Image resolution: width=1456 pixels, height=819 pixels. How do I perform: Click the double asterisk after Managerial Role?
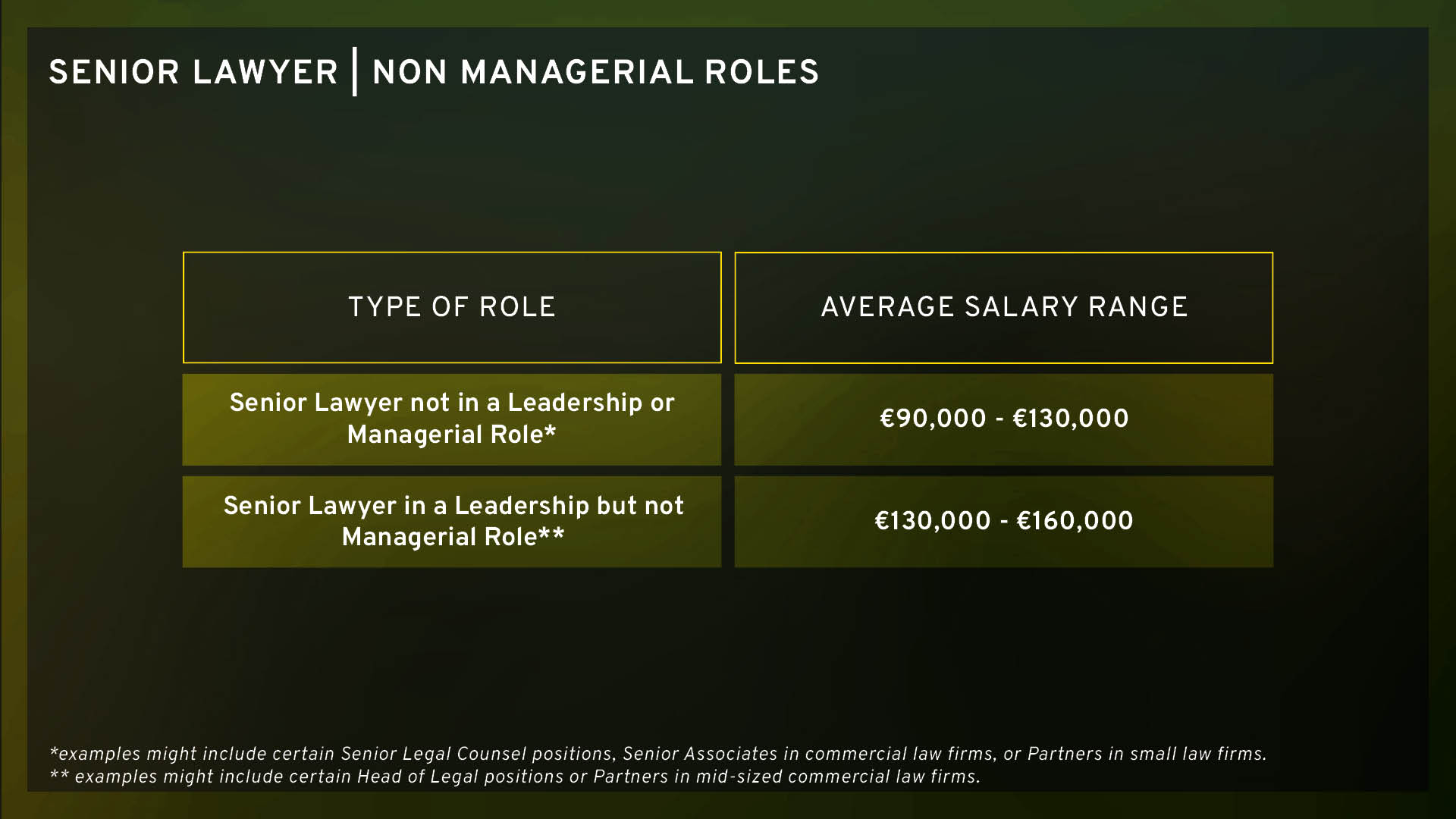pyautogui.click(x=551, y=533)
